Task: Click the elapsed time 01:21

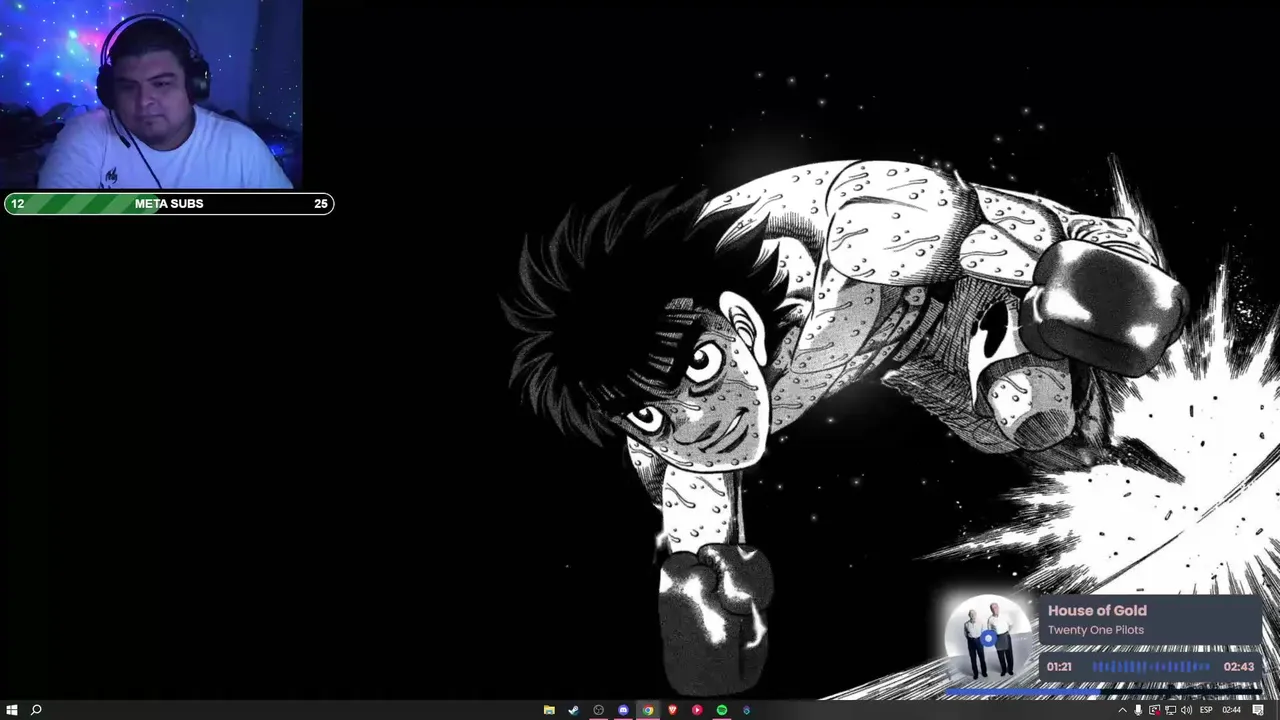Action: coord(1059,667)
